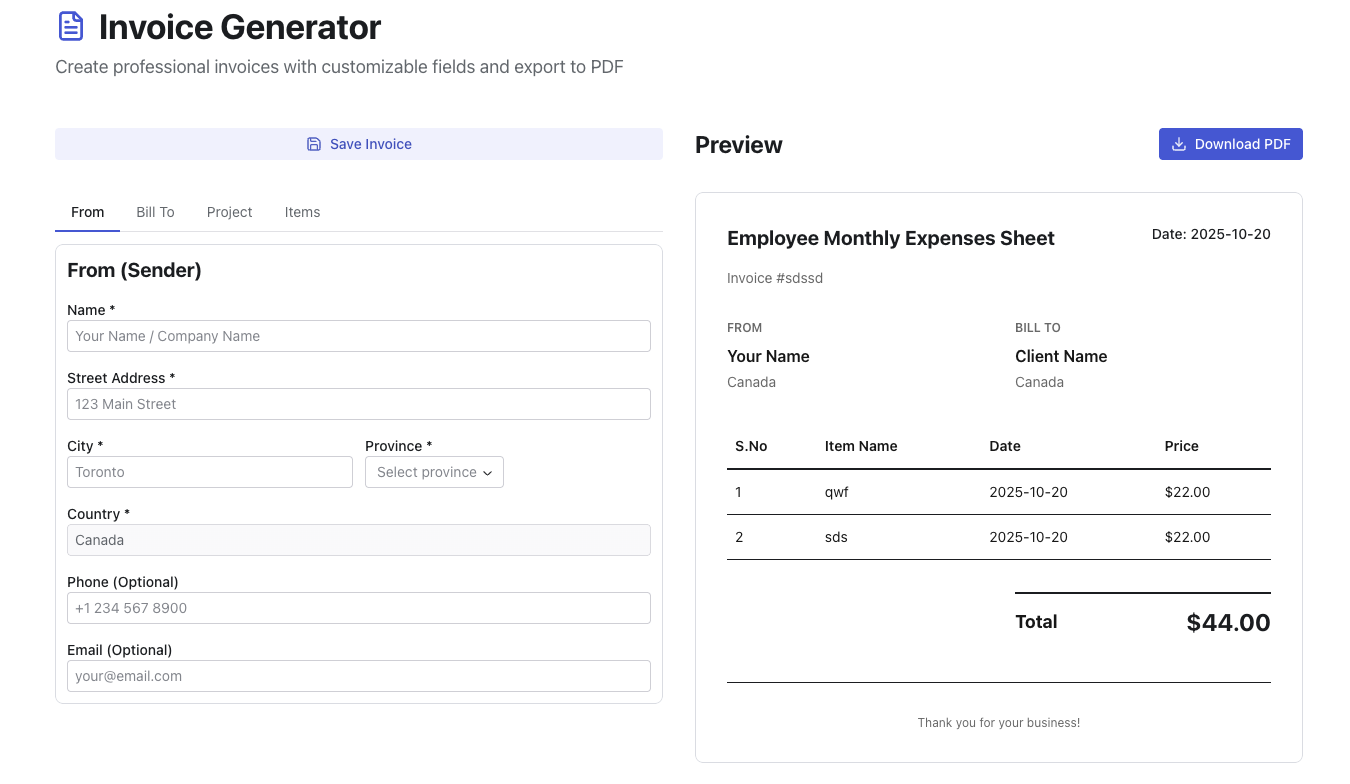
Task: Select the Items tab
Action: tap(302, 212)
